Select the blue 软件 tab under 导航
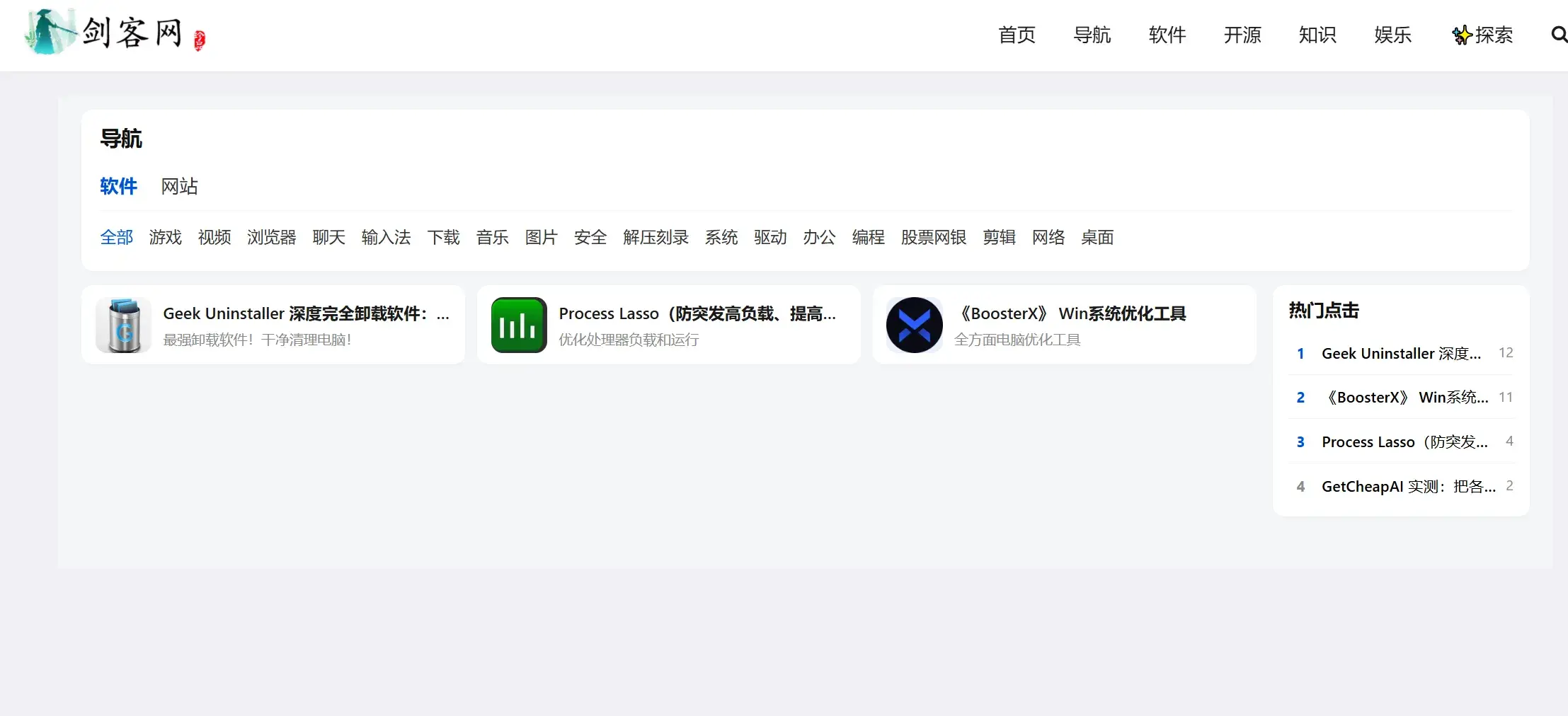Viewport: 1568px width, 716px height. click(x=118, y=186)
